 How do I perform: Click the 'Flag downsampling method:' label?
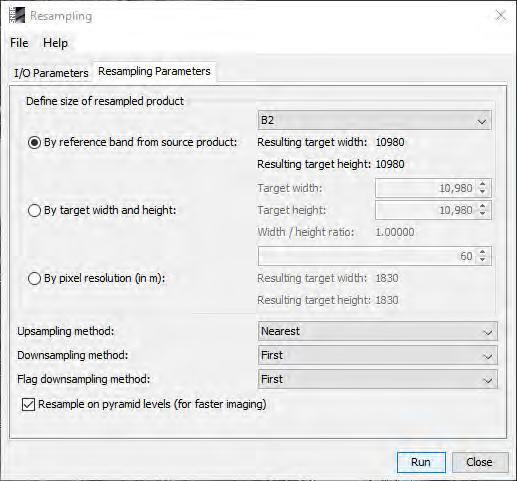(x=84, y=379)
